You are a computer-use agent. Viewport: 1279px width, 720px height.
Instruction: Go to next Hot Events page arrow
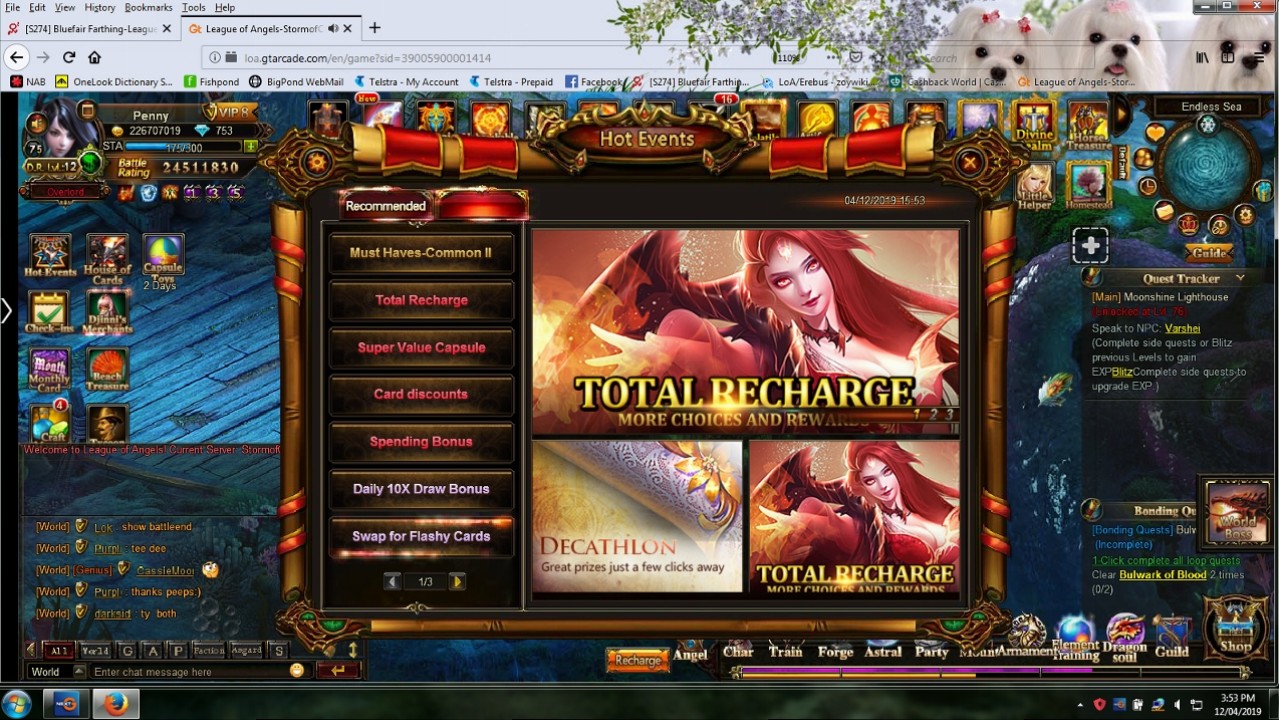pyautogui.click(x=457, y=582)
